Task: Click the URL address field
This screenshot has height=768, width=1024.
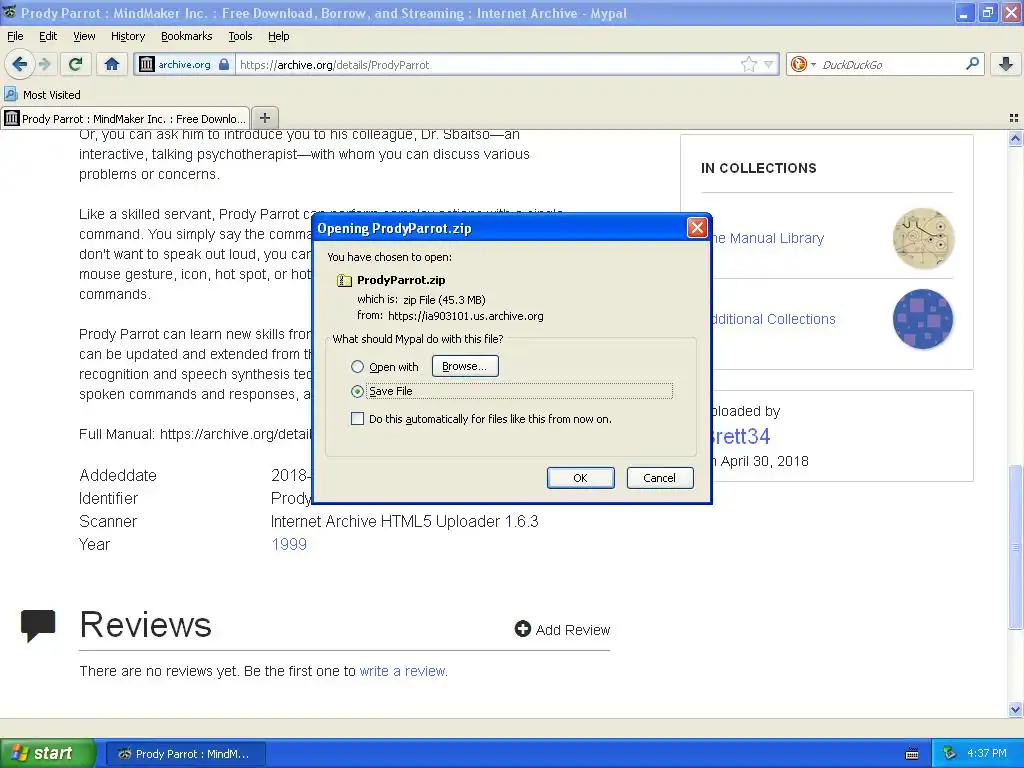Action: point(487,64)
